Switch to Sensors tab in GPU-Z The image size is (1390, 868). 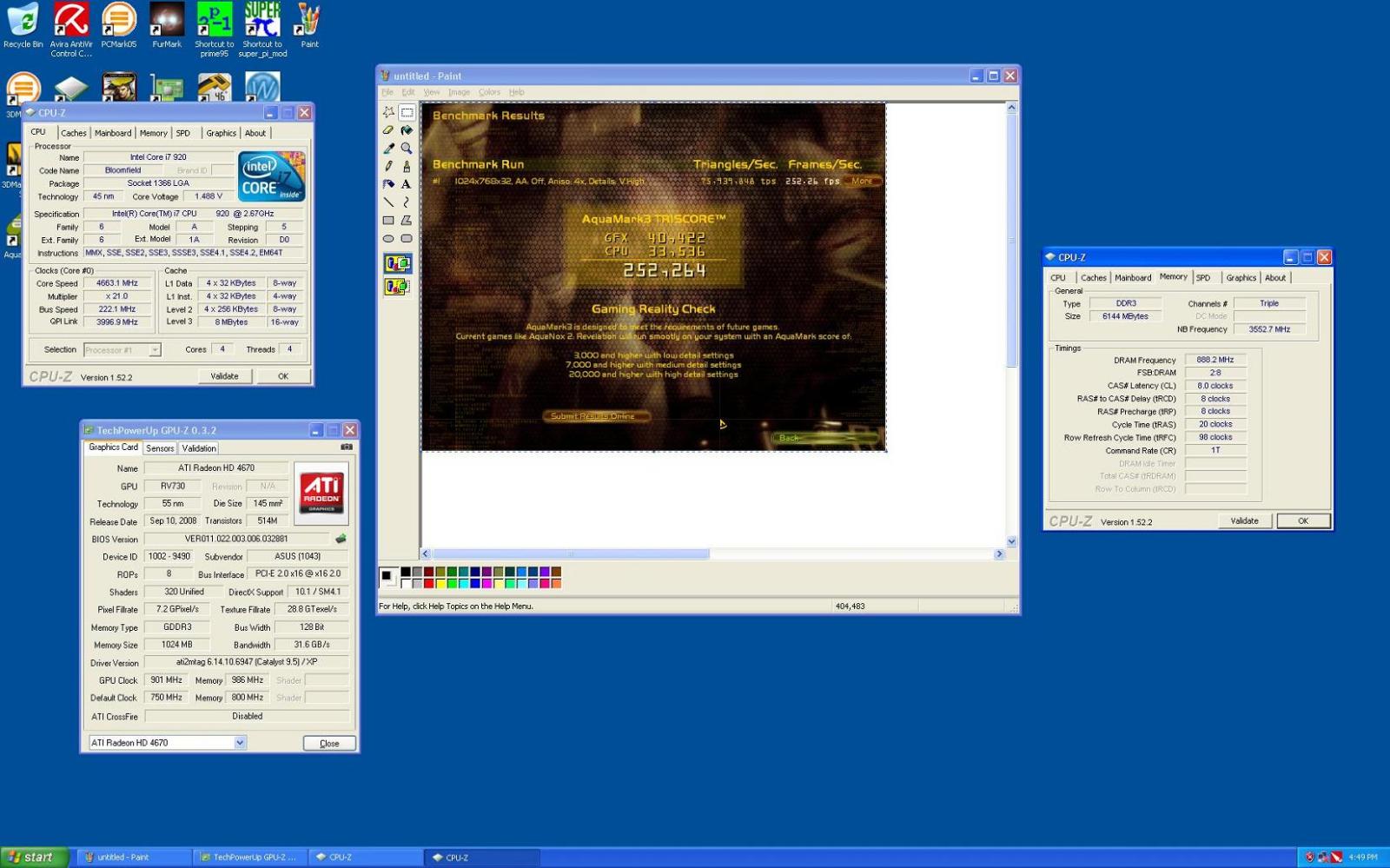(x=160, y=448)
